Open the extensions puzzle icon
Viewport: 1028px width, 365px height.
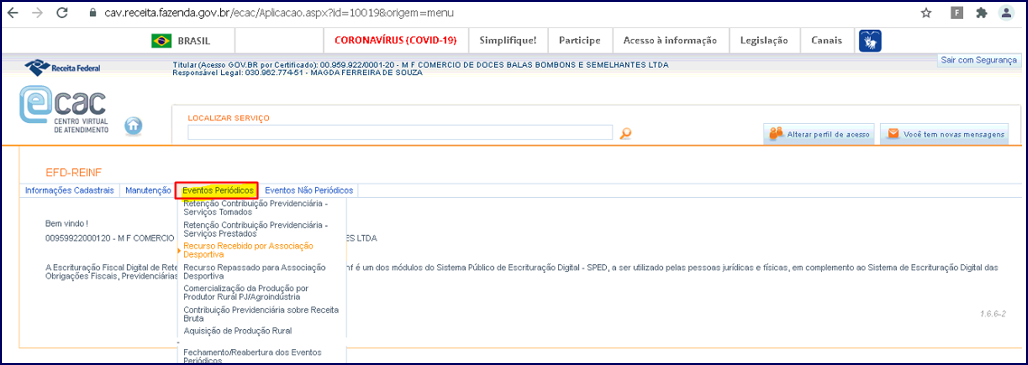tap(981, 12)
